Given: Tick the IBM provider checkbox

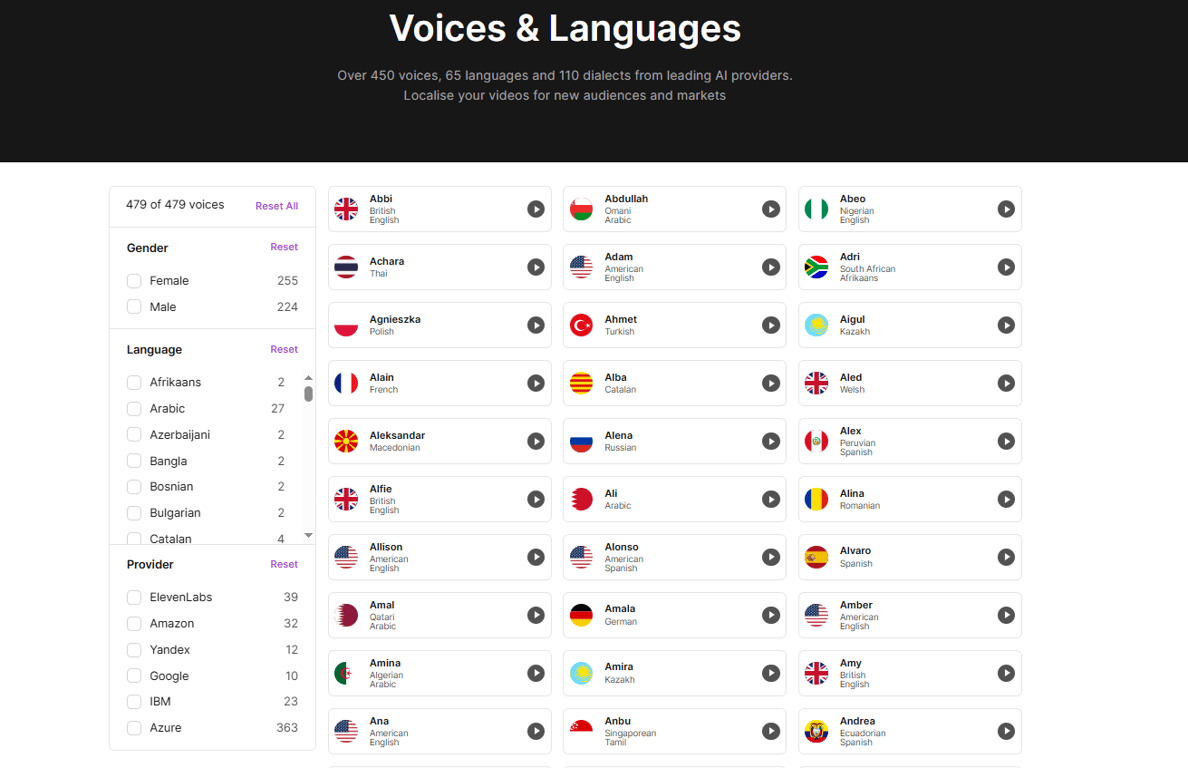Looking at the screenshot, I should point(134,701).
